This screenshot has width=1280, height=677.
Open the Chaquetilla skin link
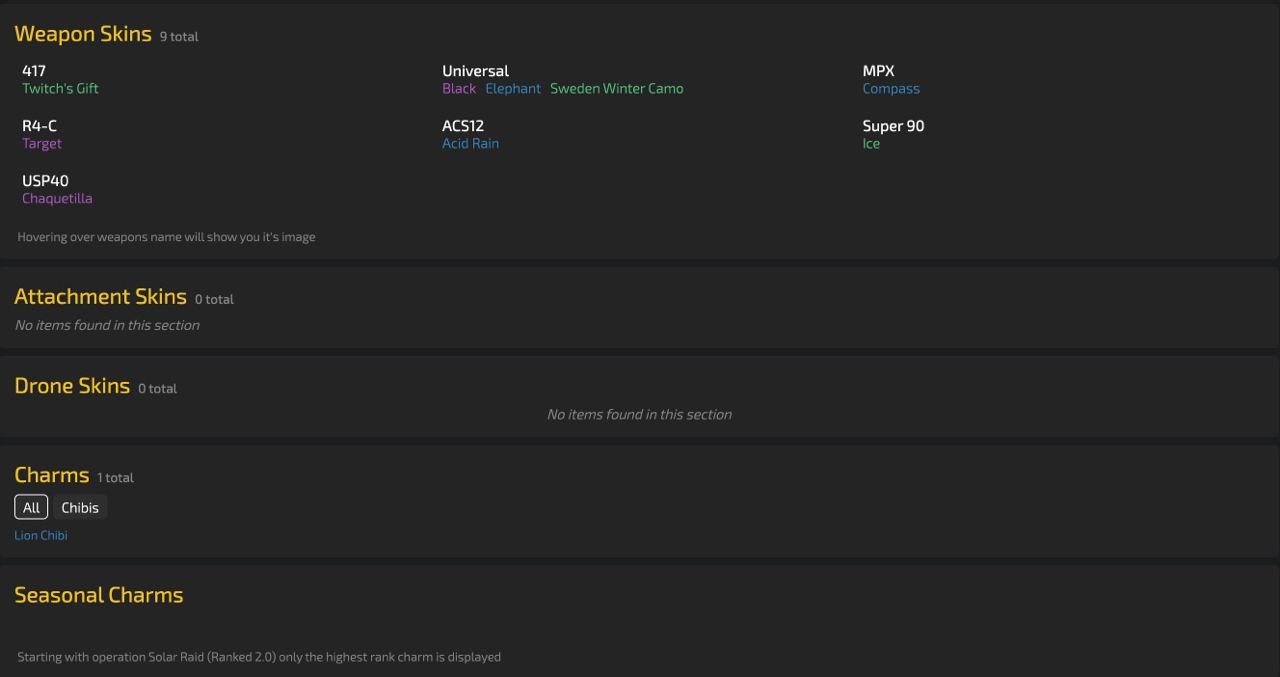pos(57,199)
